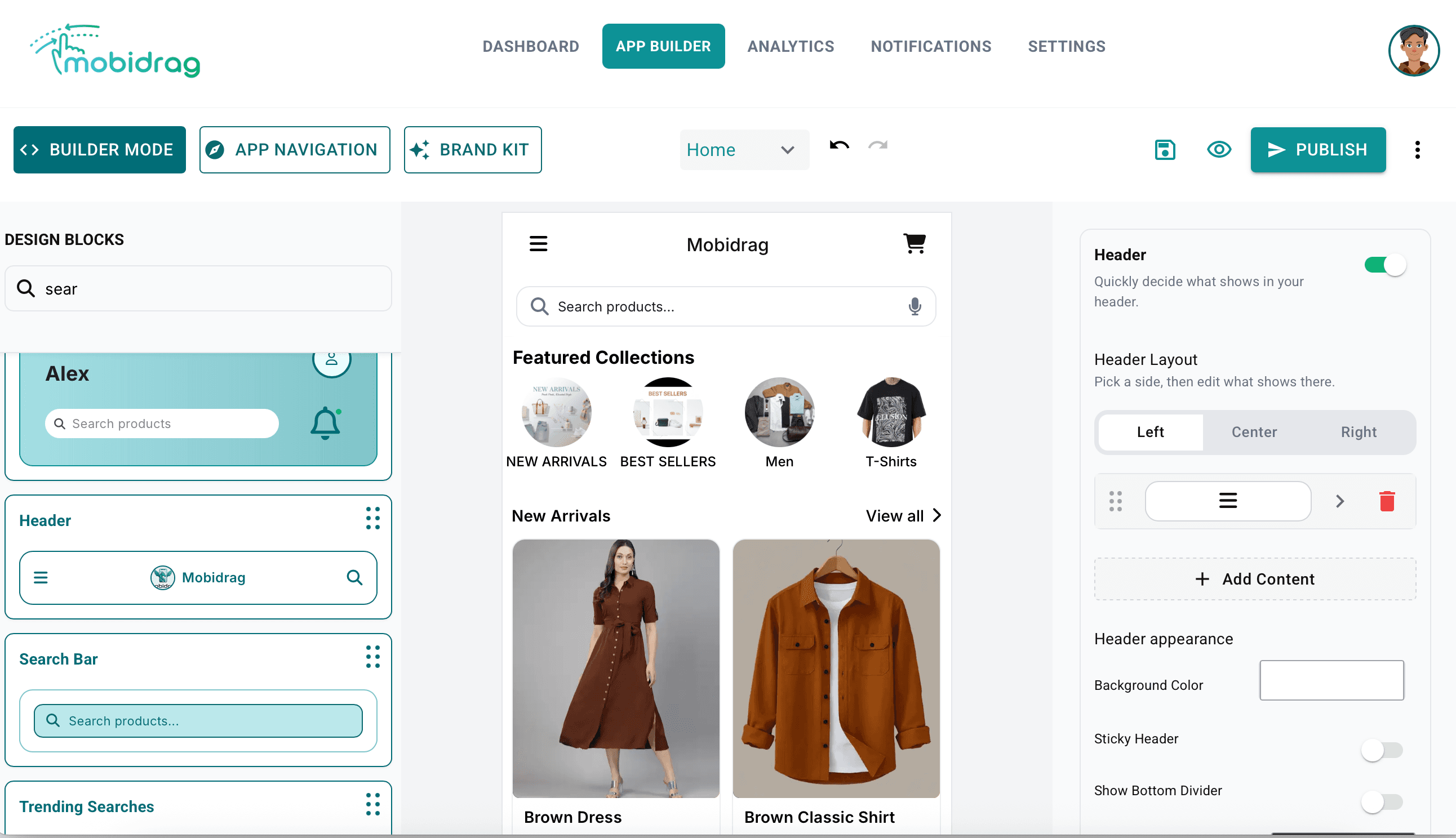Delete the hamburger menu header content
Viewport: 1456px width, 838px height.
click(x=1386, y=501)
